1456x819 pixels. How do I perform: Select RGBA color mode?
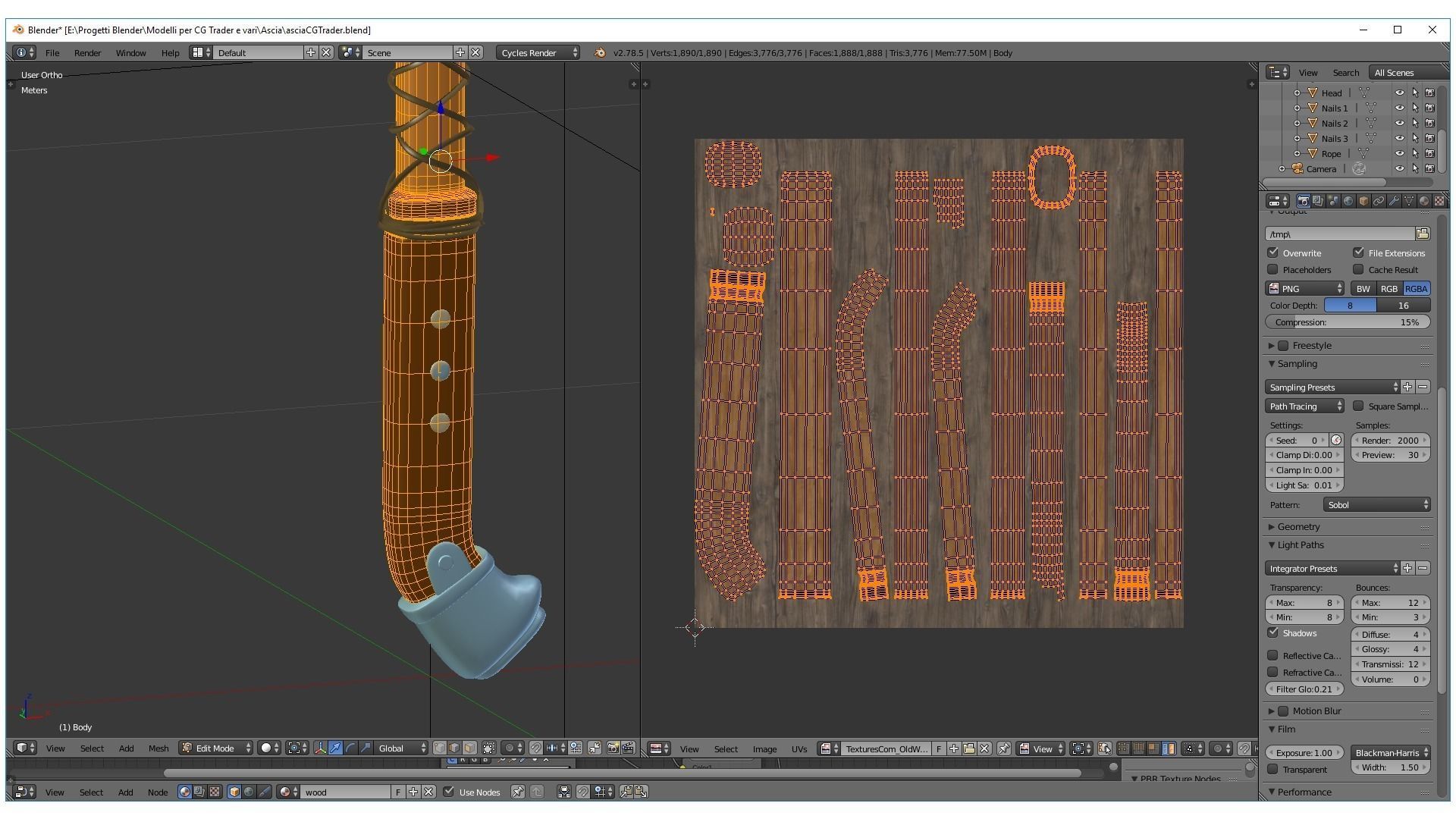point(1416,288)
